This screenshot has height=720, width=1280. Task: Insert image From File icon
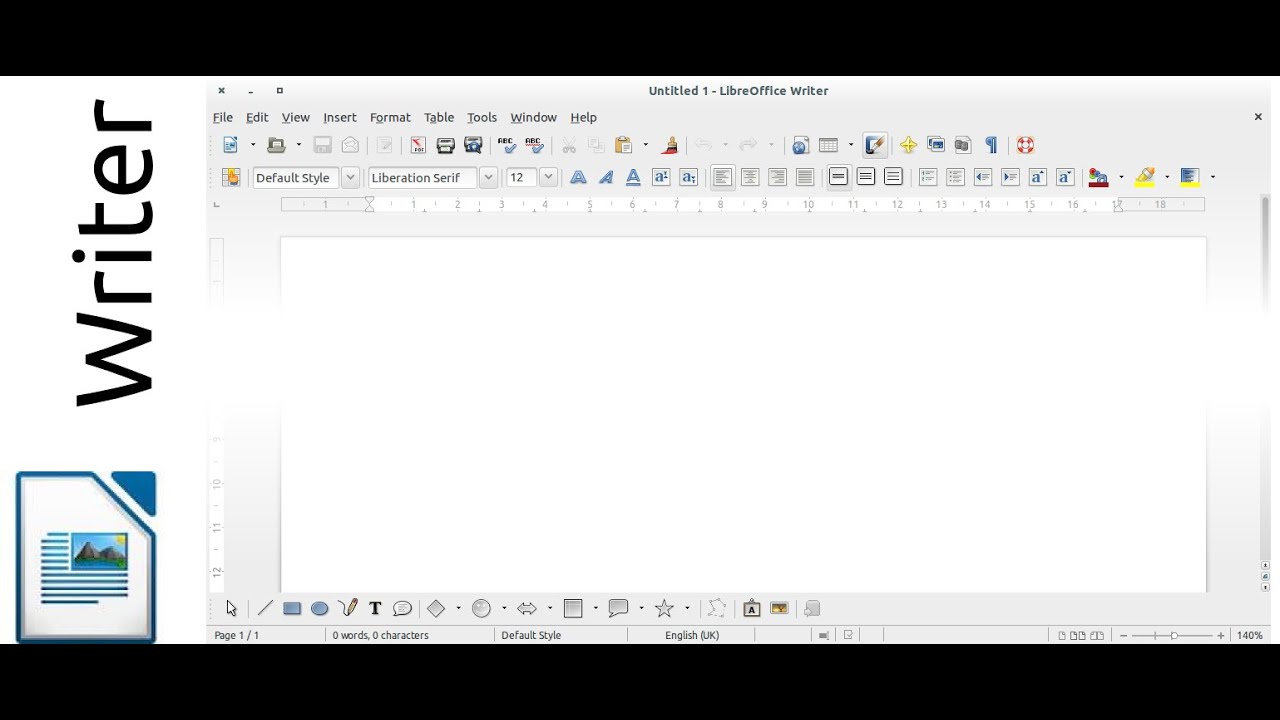pyautogui.click(x=779, y=608)
